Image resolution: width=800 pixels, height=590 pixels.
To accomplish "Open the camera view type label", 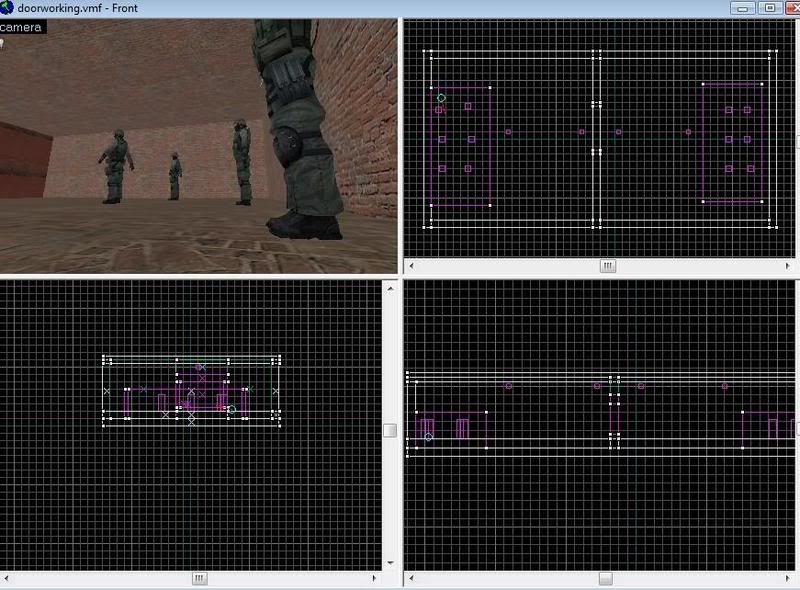I will click(22, 27).
